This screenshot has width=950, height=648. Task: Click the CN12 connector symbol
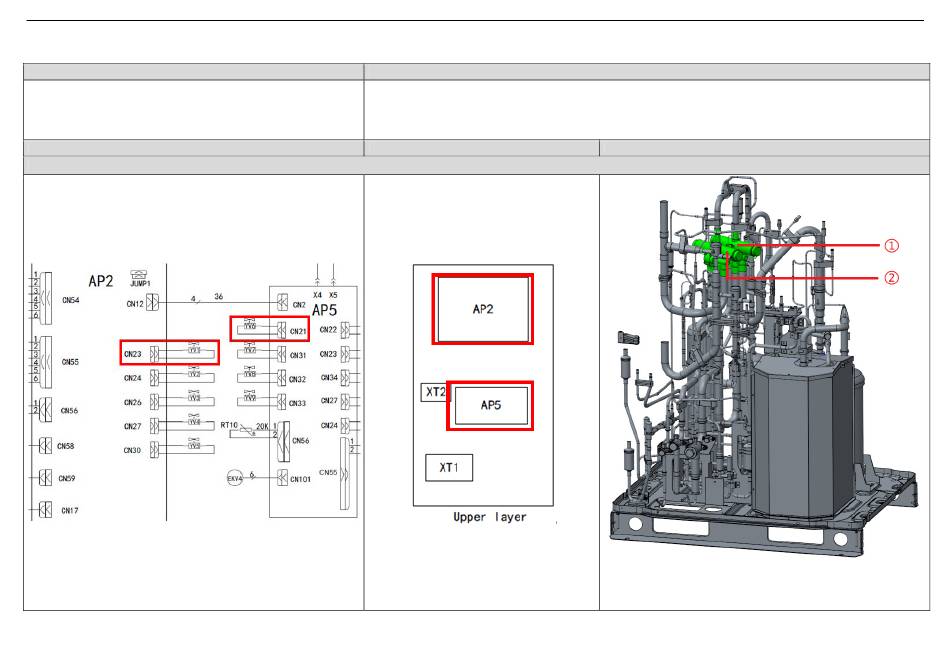point(153,302)
